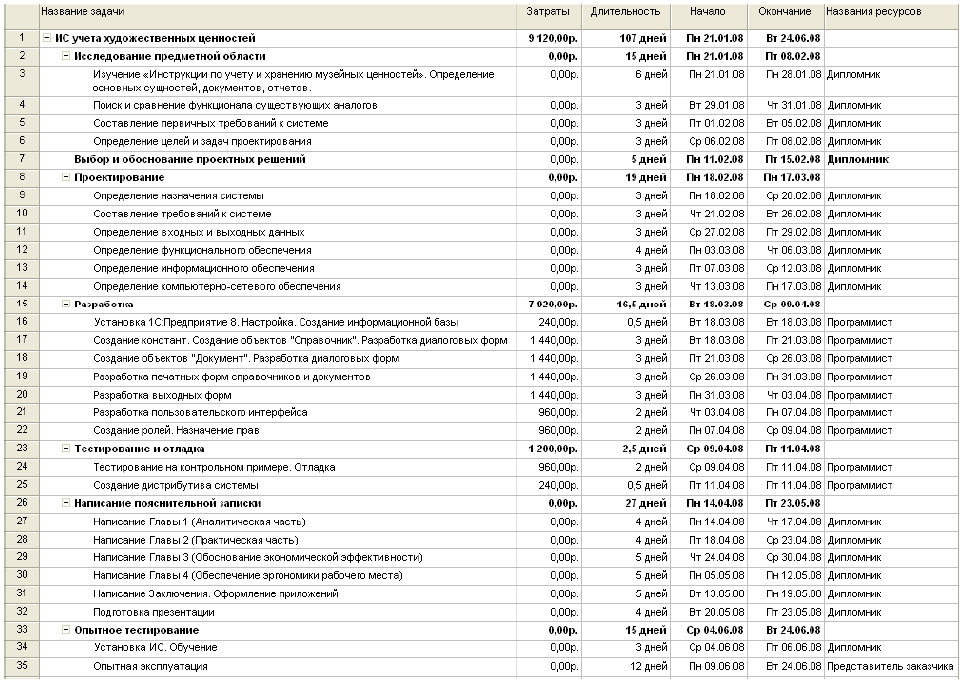Click finish date 'Пн 17.03.08' in the bold Проектирование summary row
This screenshot has width=964, height=683.
click(792, 177)
